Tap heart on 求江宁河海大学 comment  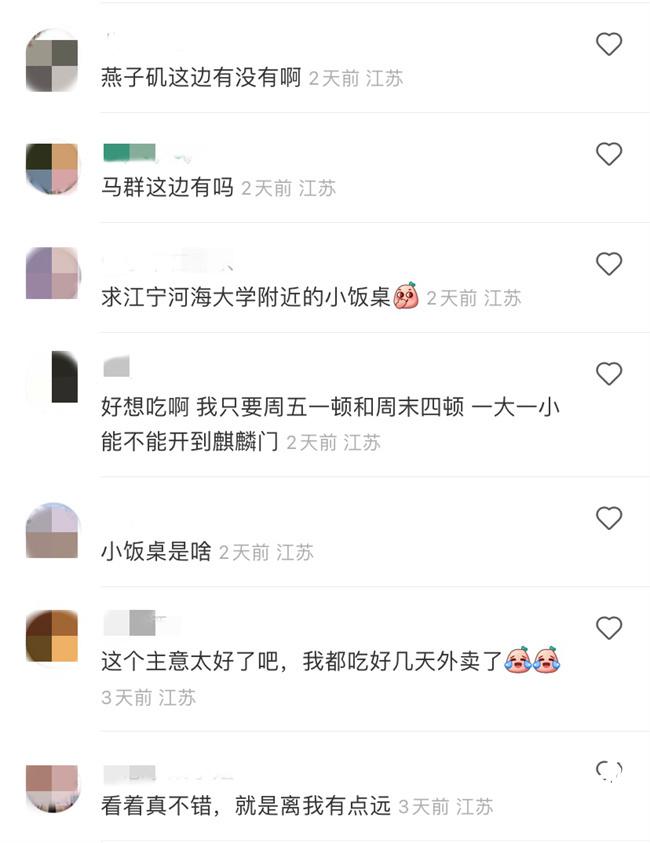click(609, 263)
